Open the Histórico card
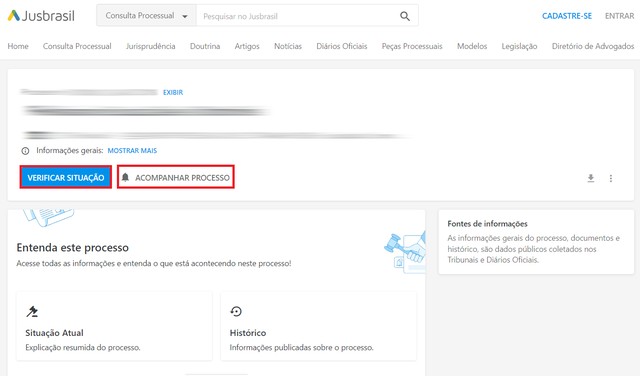The image size is (640, 376). [x=318, y=326]
